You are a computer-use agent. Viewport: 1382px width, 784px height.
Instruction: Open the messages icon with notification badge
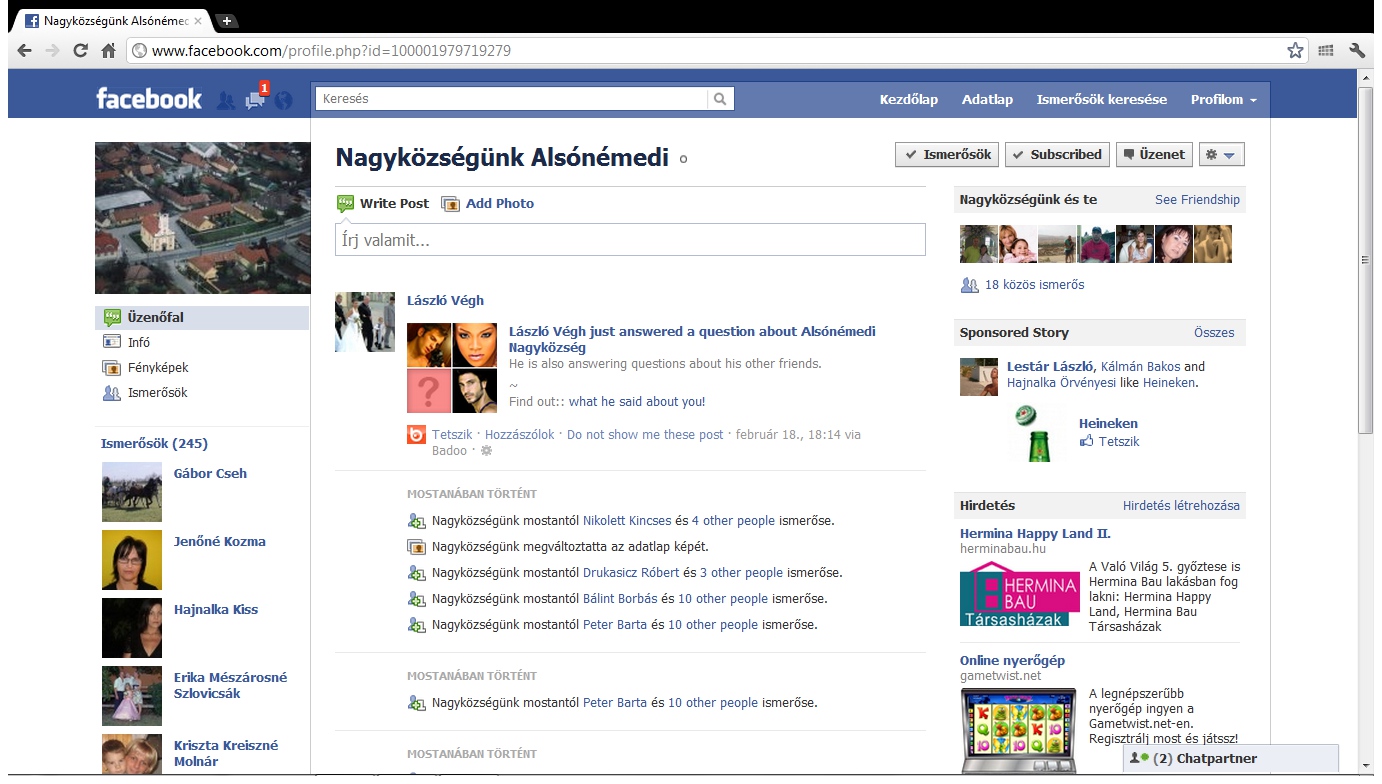tap(256, 100)
